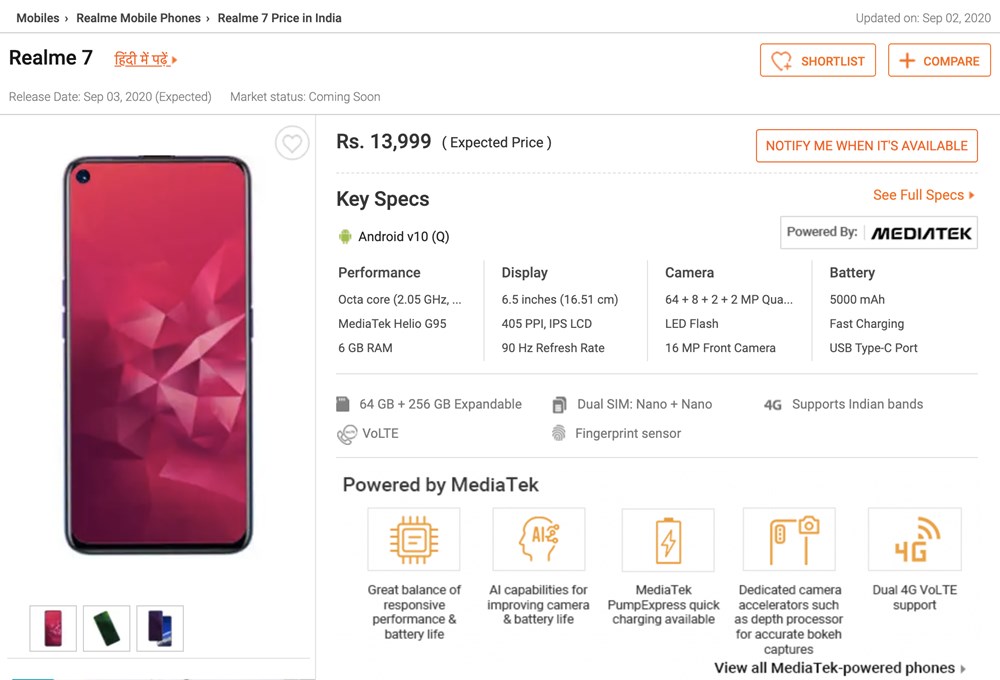
Task: Click the MediaTek performance chip icon
Action: 413,538
